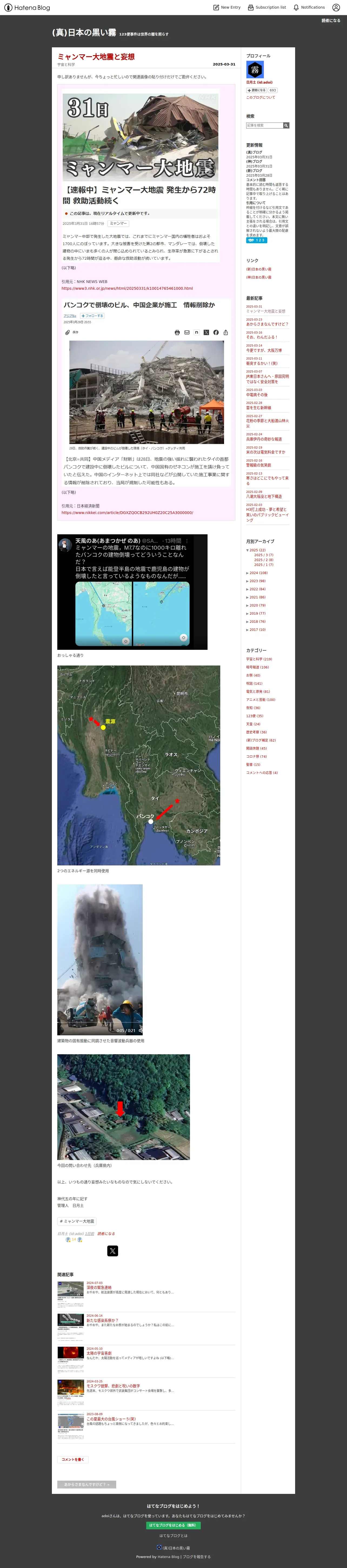The width and height of the screenshot is (347, 1568).
Task: Open recent post 中電病その後
Action: pos(256,394)
